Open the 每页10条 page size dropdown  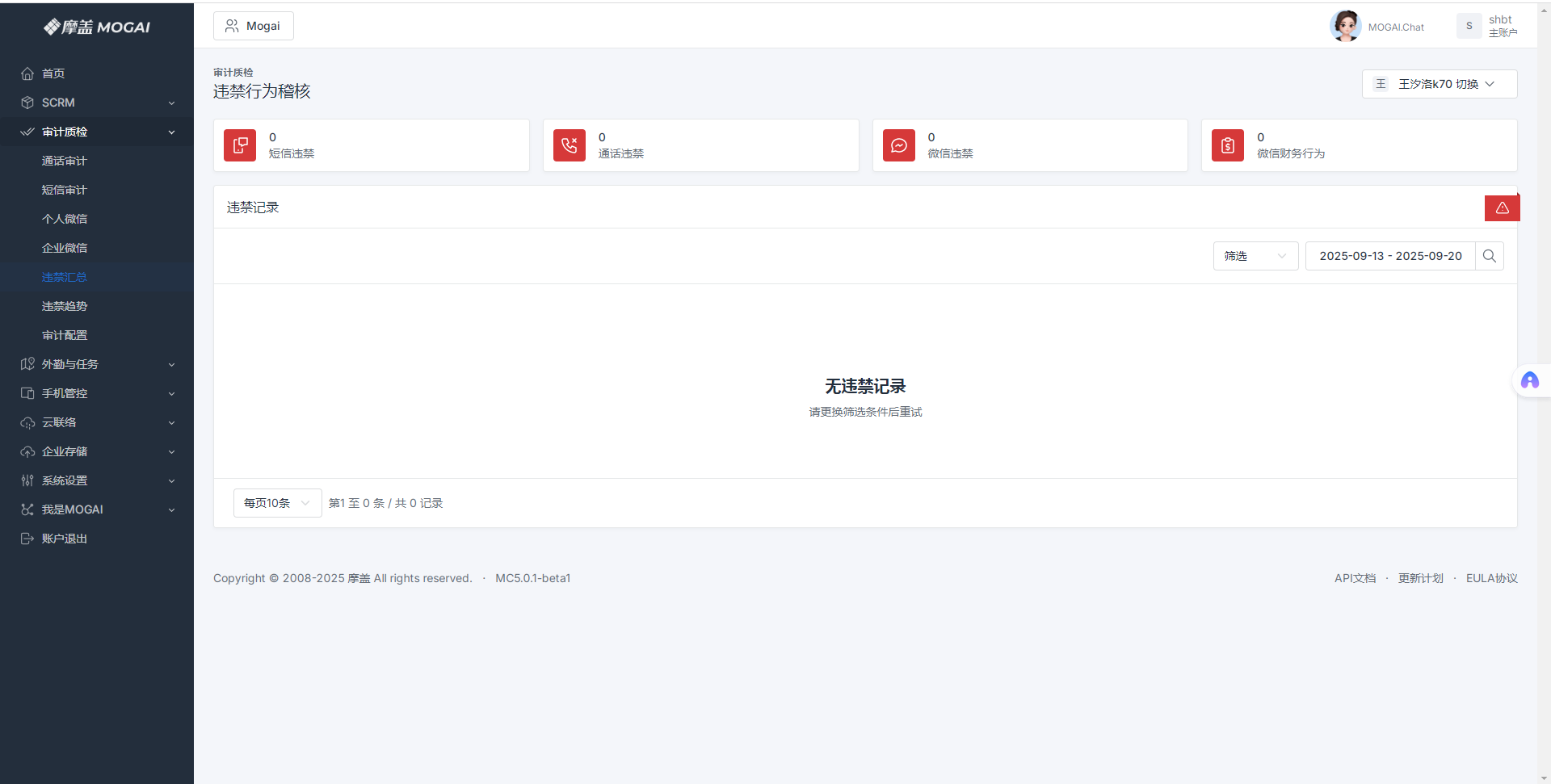tap(275, 502)
